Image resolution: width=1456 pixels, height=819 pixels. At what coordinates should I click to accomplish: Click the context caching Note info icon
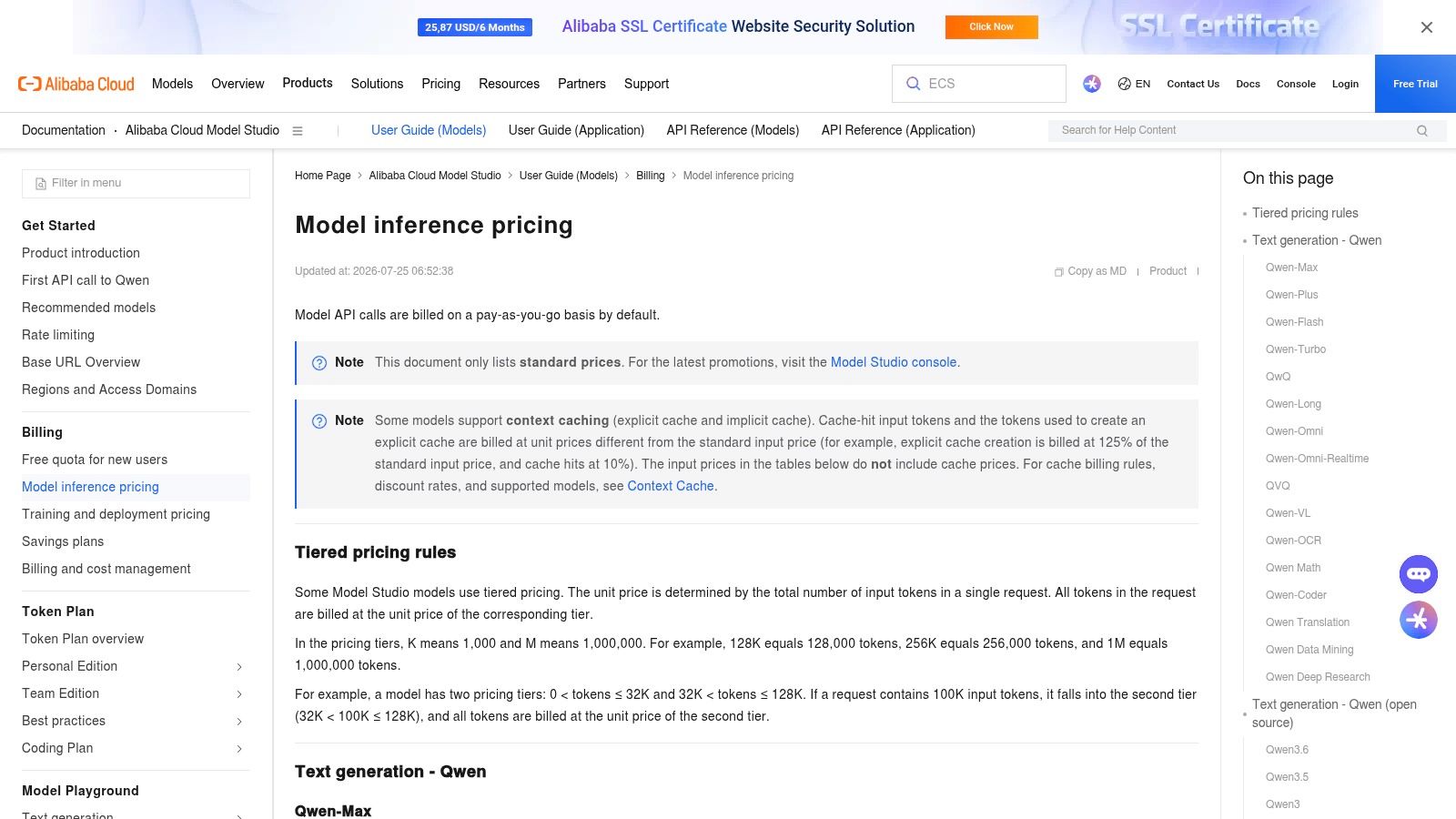click(x=319, y=421)
